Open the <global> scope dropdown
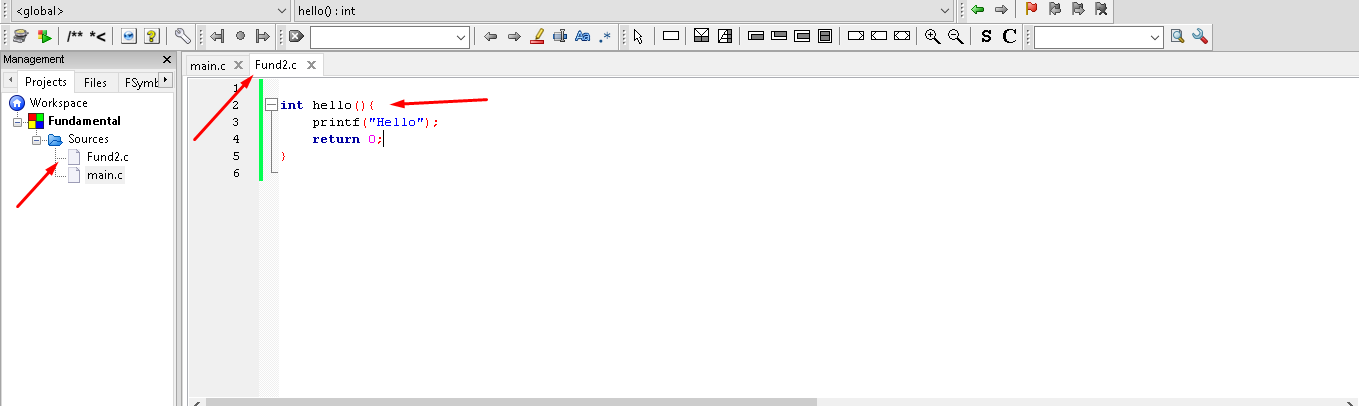1359x406 pixels. click(x=148, y=10)
